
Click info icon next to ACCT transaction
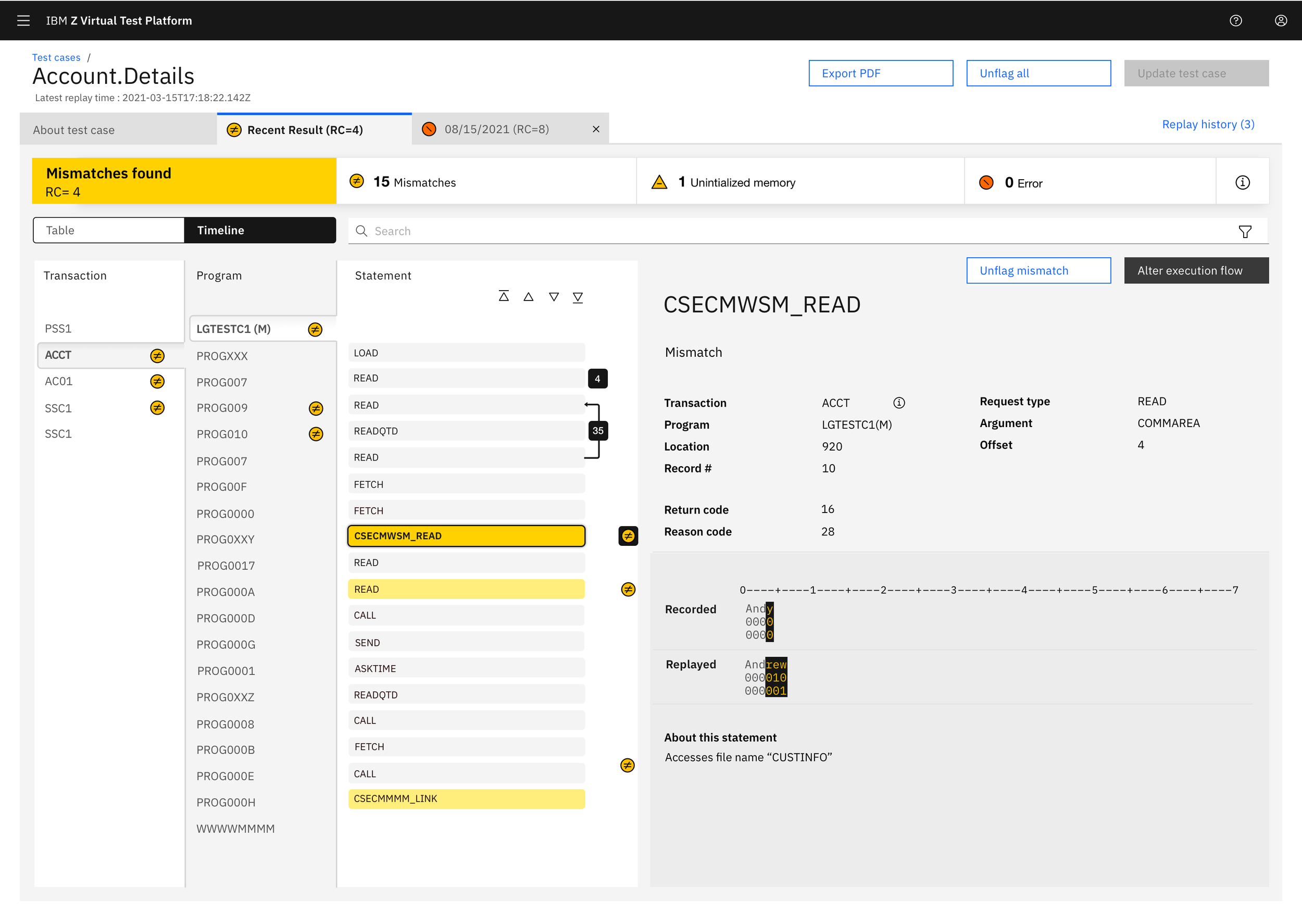[x=899, y=403]
